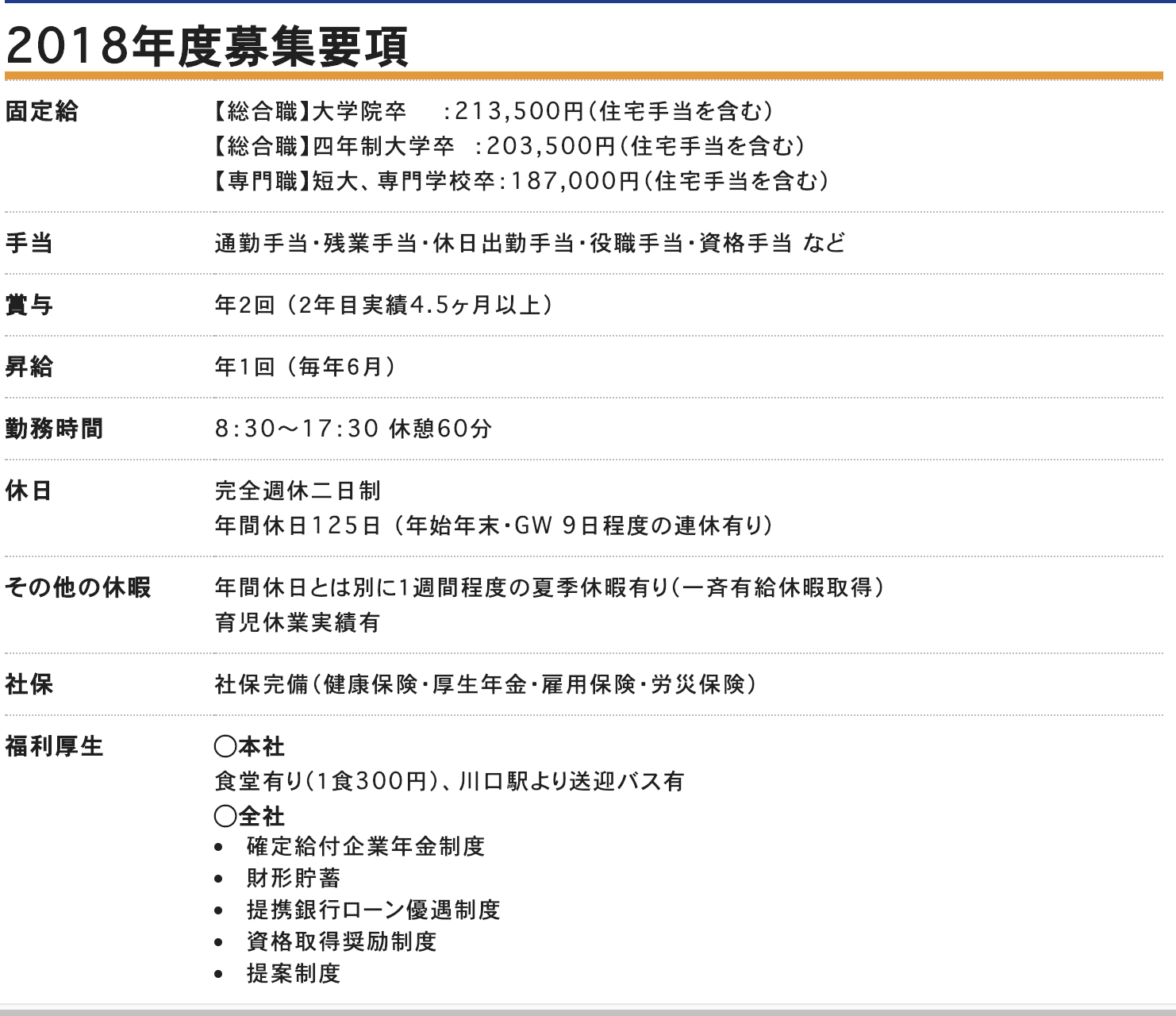Click the 社保完備 insurance text
Screen dimensions: 1176x1016
click(485, 684)
